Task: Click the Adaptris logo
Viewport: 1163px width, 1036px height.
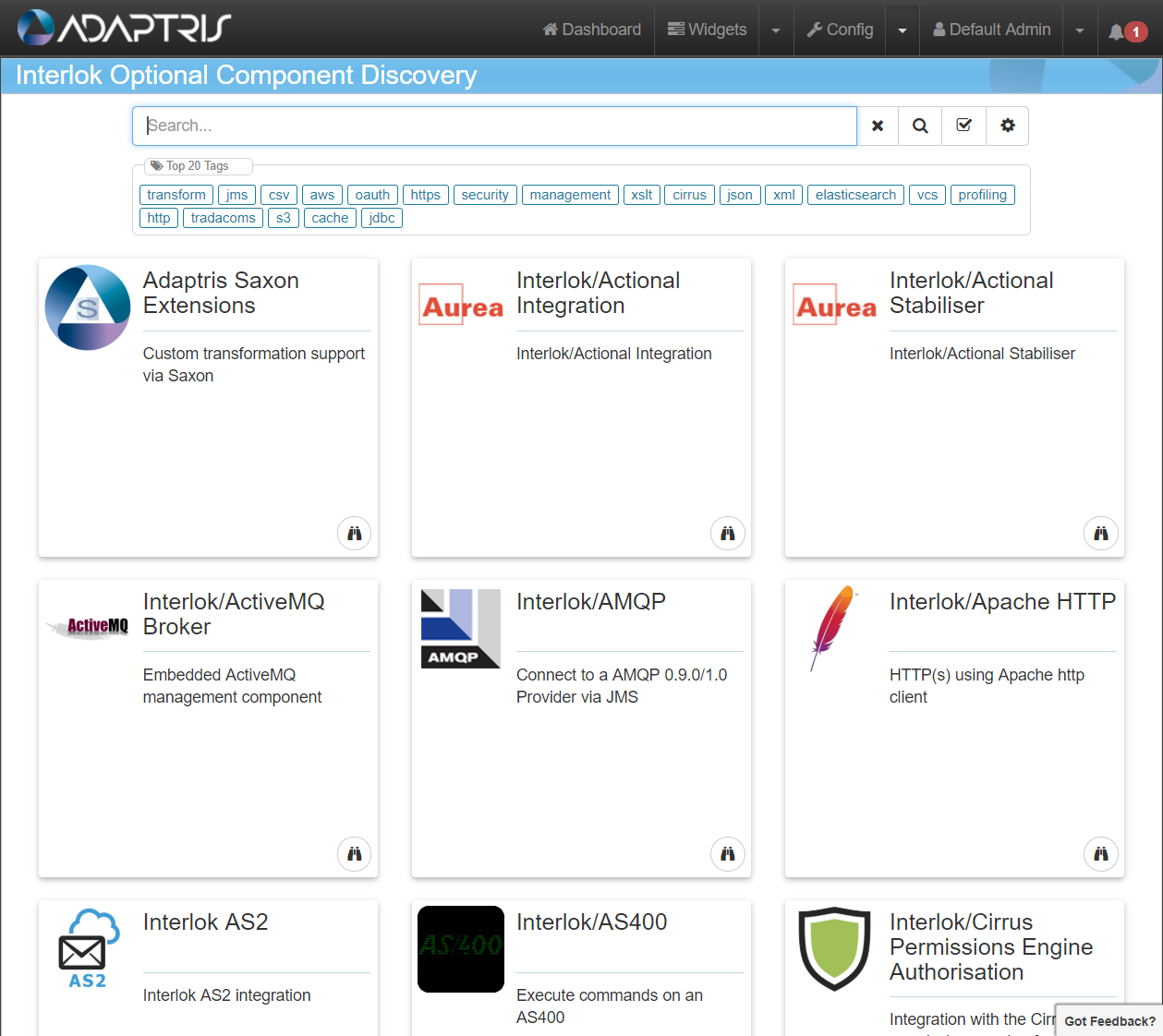Action: (x=125, y=28)
